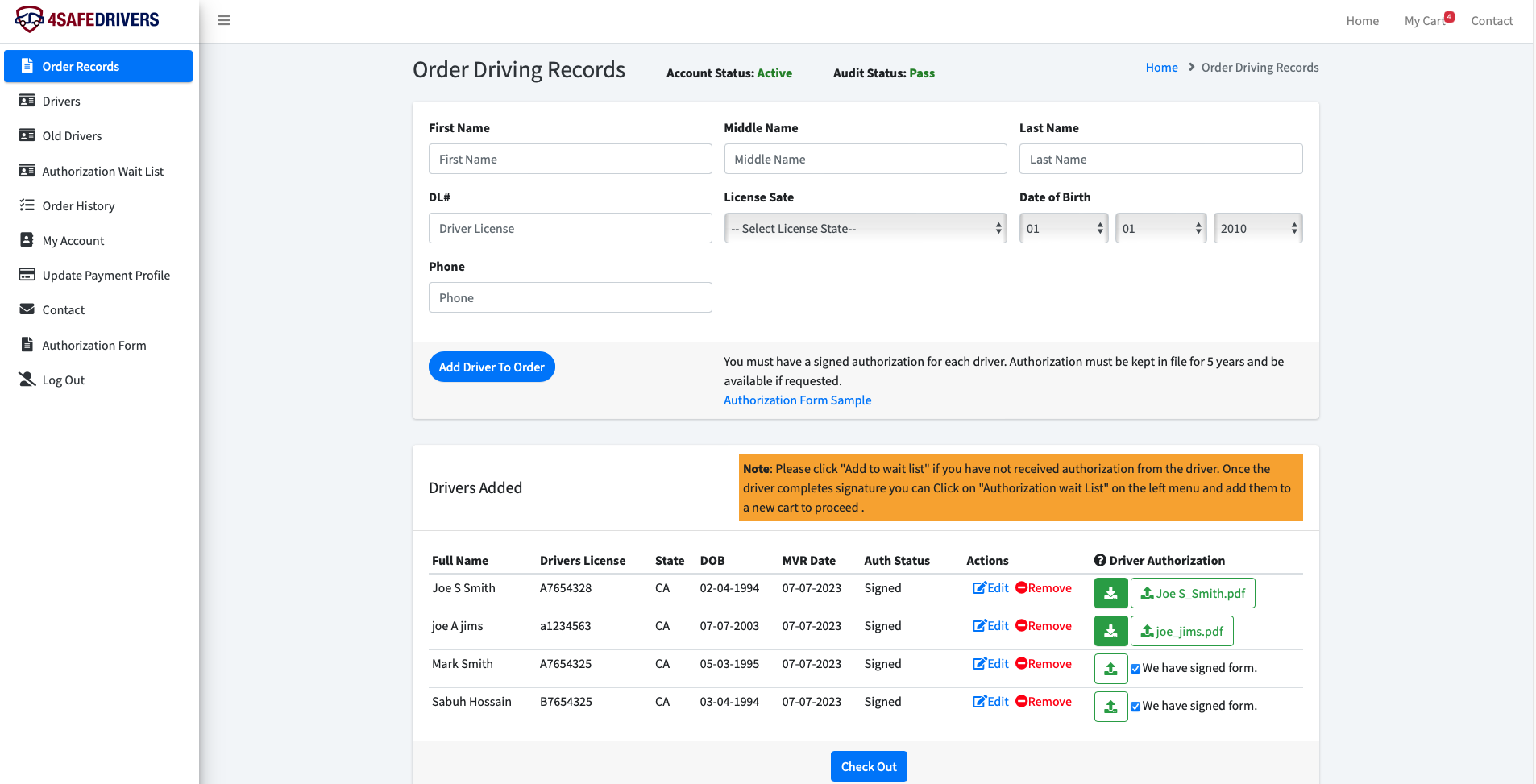Go to Order History in sidebar
This screenshot has height=784, width=1536.
click(x=78, y=206)
